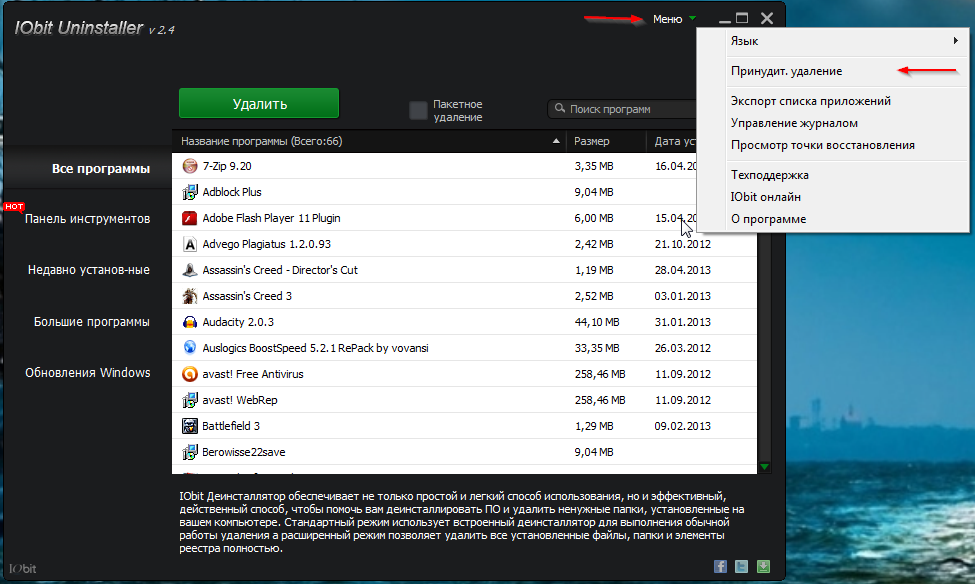Click the Adblock Plus program icon
975x584 pixels.
click(x=190, y=192)
